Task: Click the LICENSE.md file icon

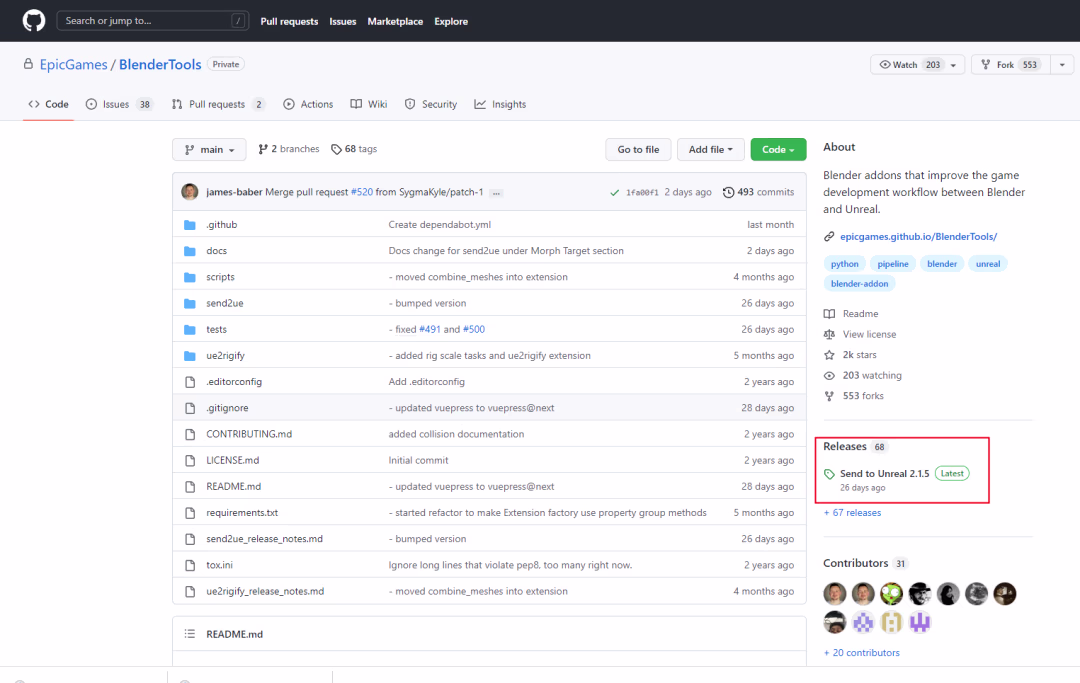Action: pos(190,461)
